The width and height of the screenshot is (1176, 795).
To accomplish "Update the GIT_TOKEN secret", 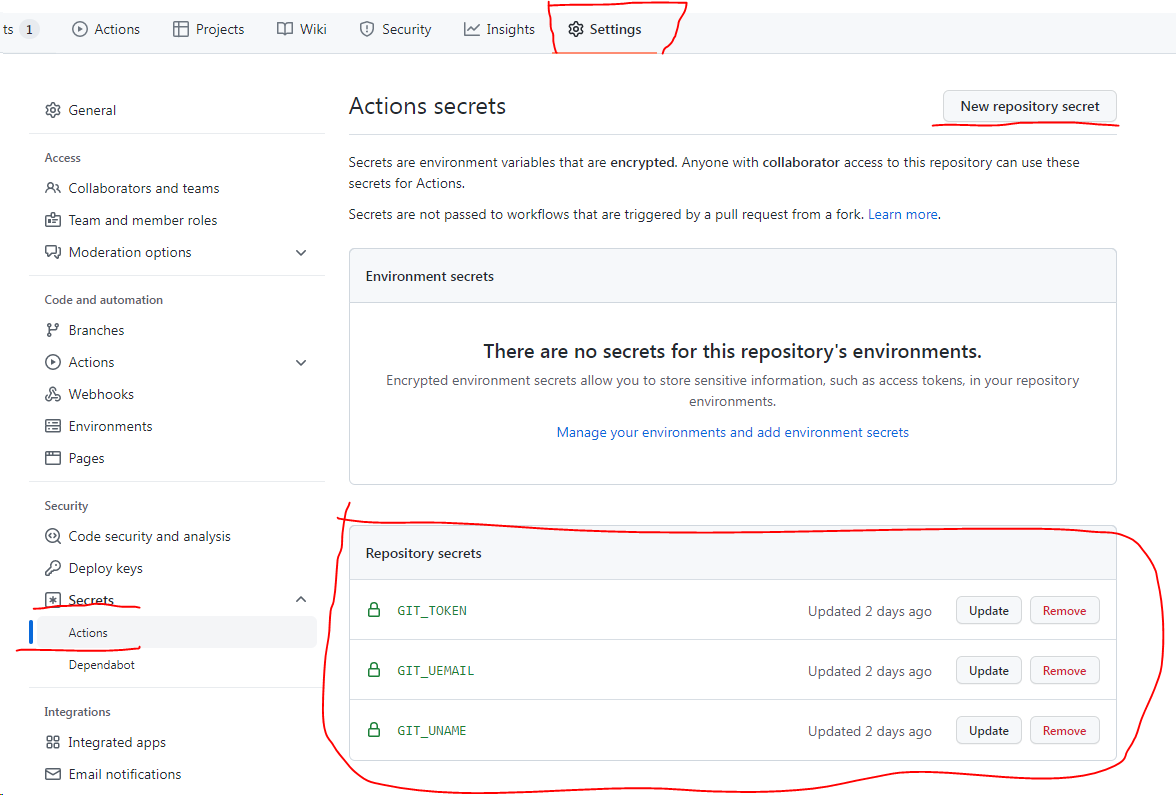I will 988,610.
